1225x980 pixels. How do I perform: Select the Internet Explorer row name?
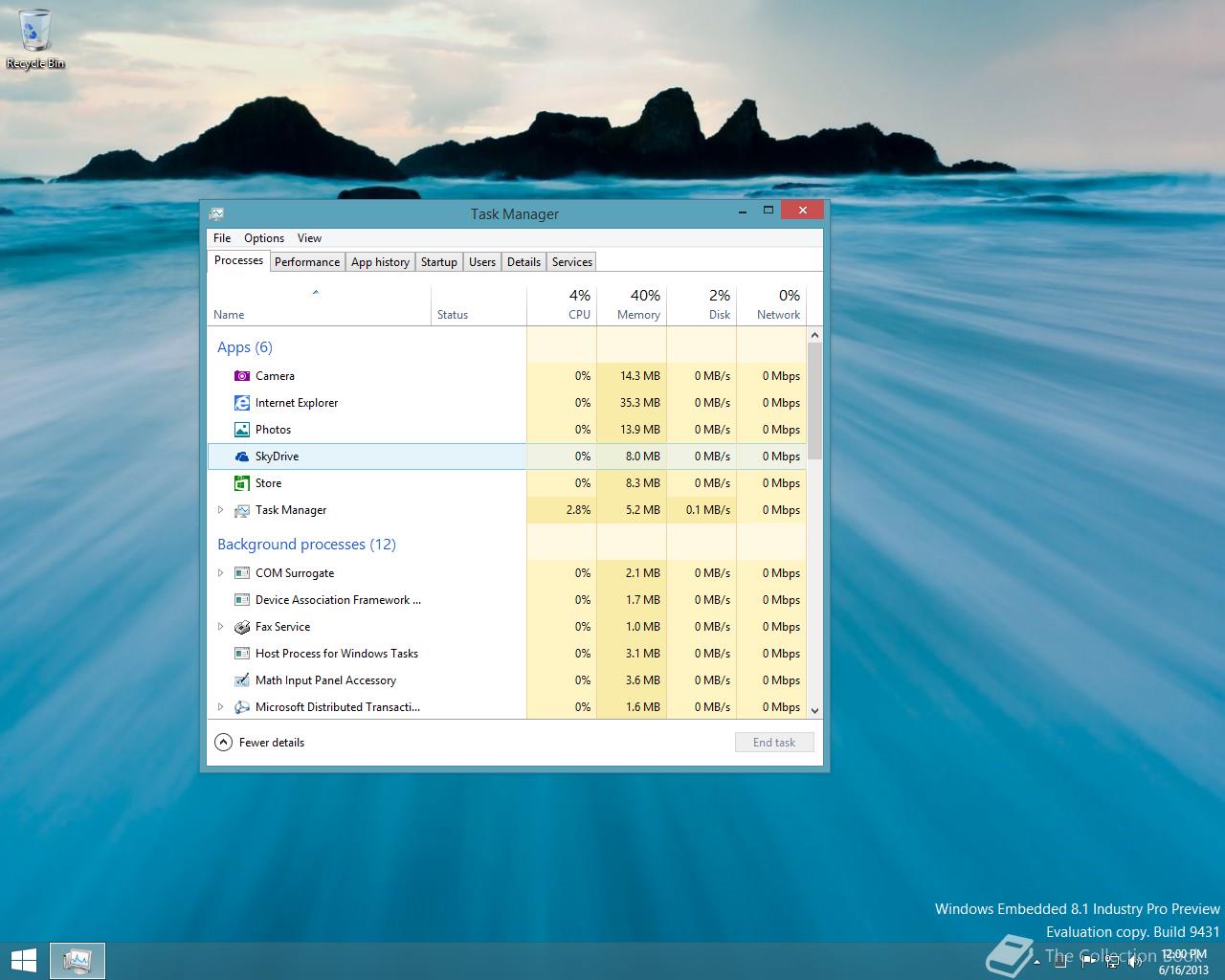297,403
